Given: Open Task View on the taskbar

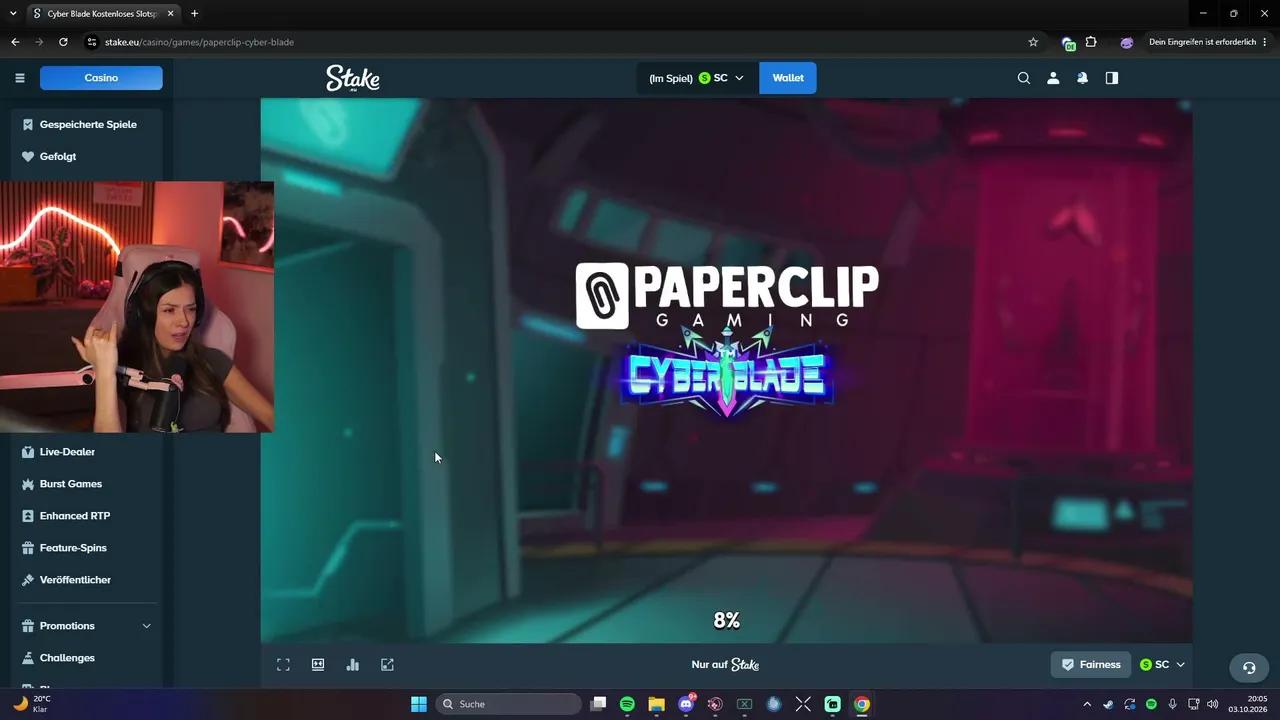Looking at the screenshot, I should pos(598,704).
